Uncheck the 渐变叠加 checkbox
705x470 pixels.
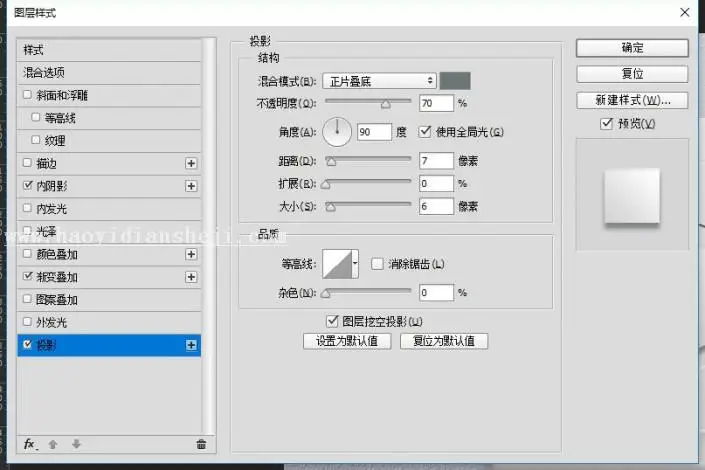27,276
